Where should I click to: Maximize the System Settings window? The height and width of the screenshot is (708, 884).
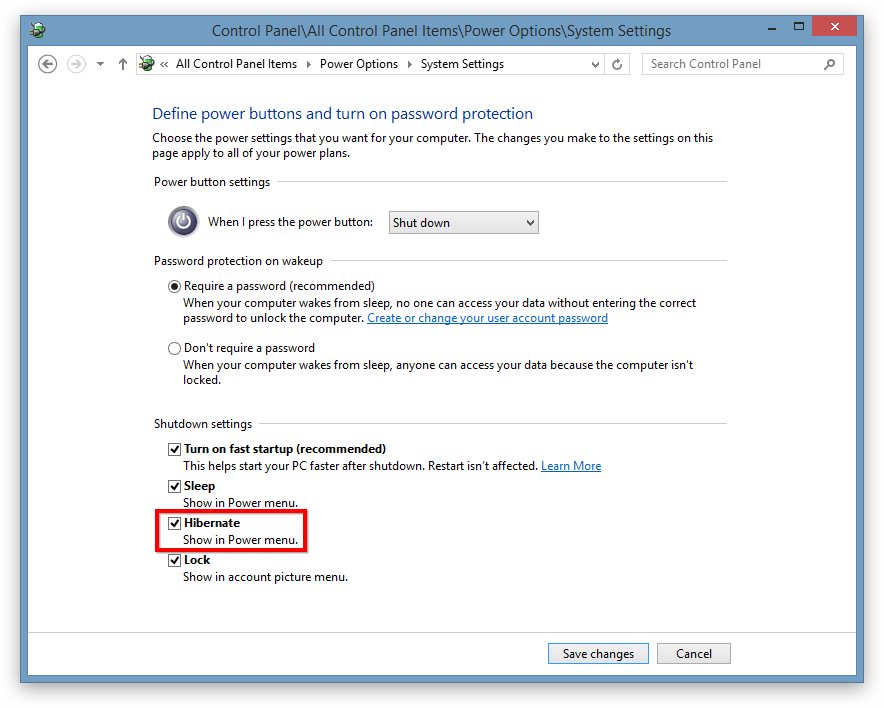point(798,26)
